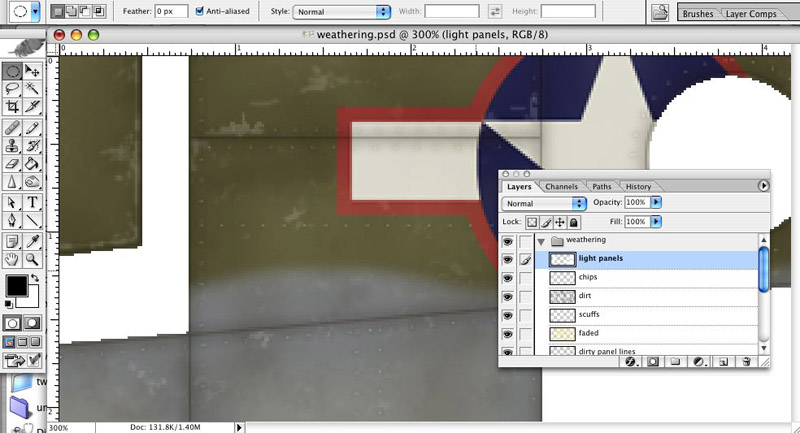This screenshot has height=433, width=800.
Task: Open the Opacity slider arrow
Action: click(x=656, y=202)
